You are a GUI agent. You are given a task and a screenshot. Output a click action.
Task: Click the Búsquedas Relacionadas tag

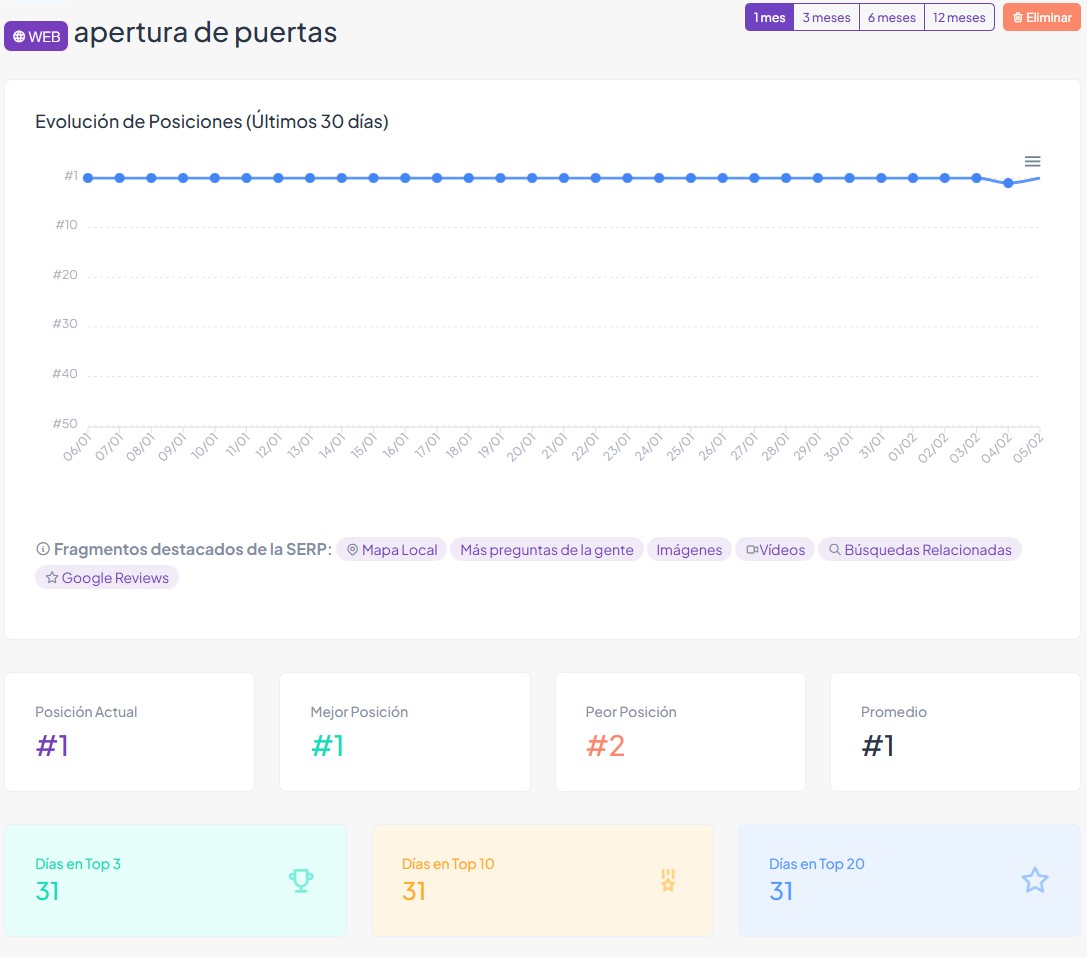coord(919,550)
